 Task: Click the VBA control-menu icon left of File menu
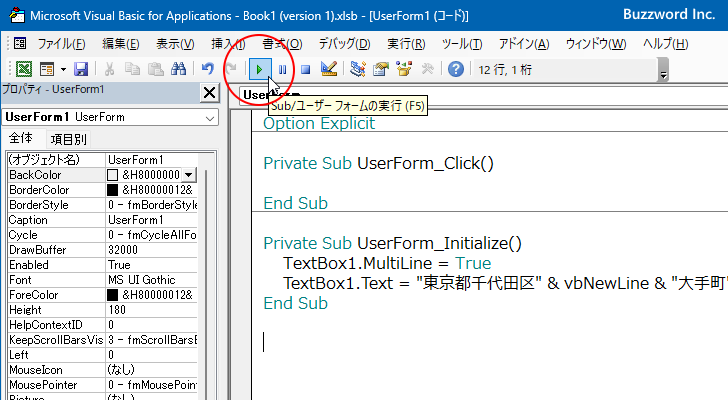point(20,44)
